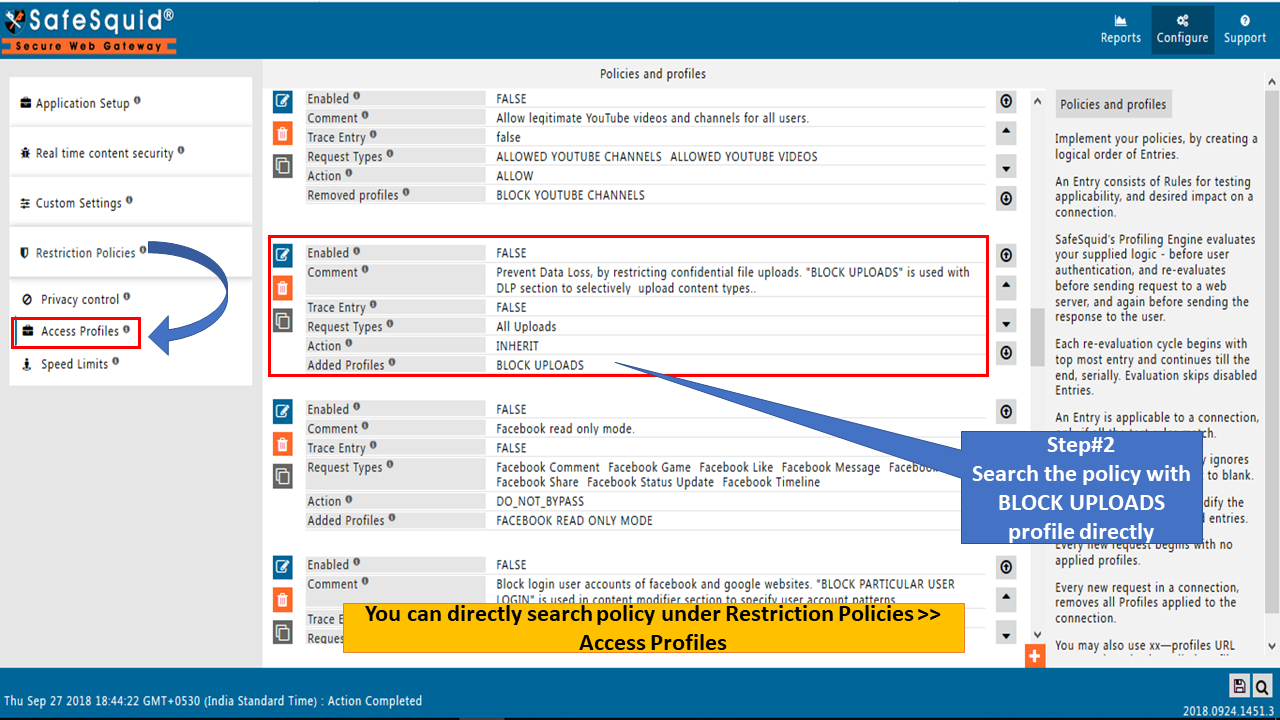Delete the YouTube videos and channels entry
1280x720 pixels.
283,133
